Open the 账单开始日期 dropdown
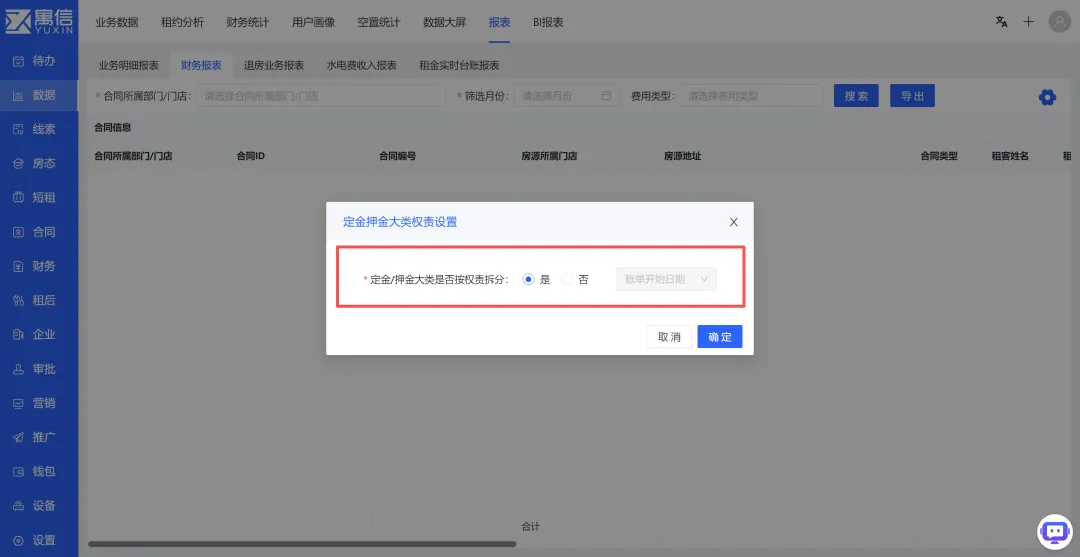 coord(667,279)
